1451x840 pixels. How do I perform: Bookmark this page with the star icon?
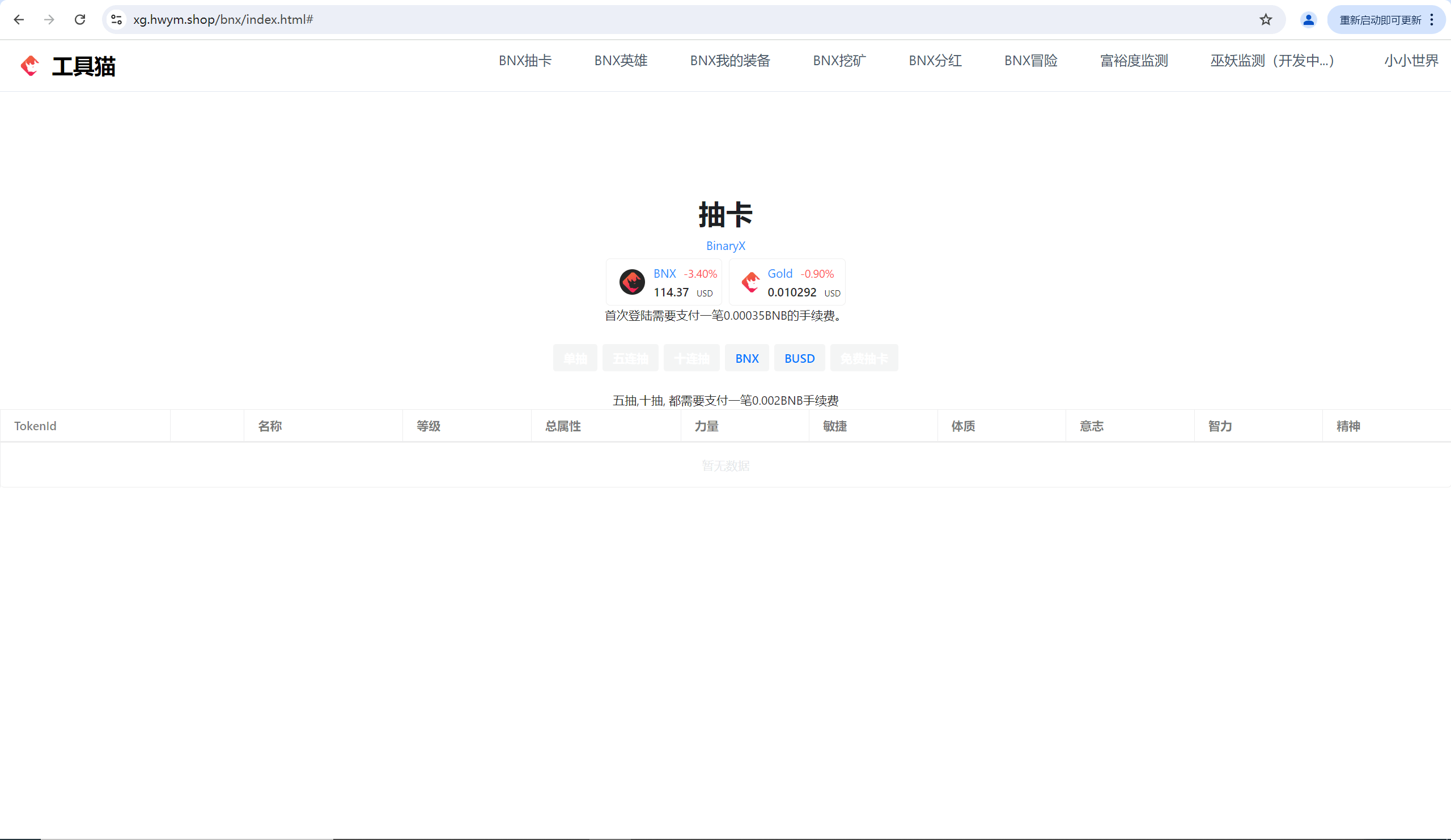[x=1265, y=20]
